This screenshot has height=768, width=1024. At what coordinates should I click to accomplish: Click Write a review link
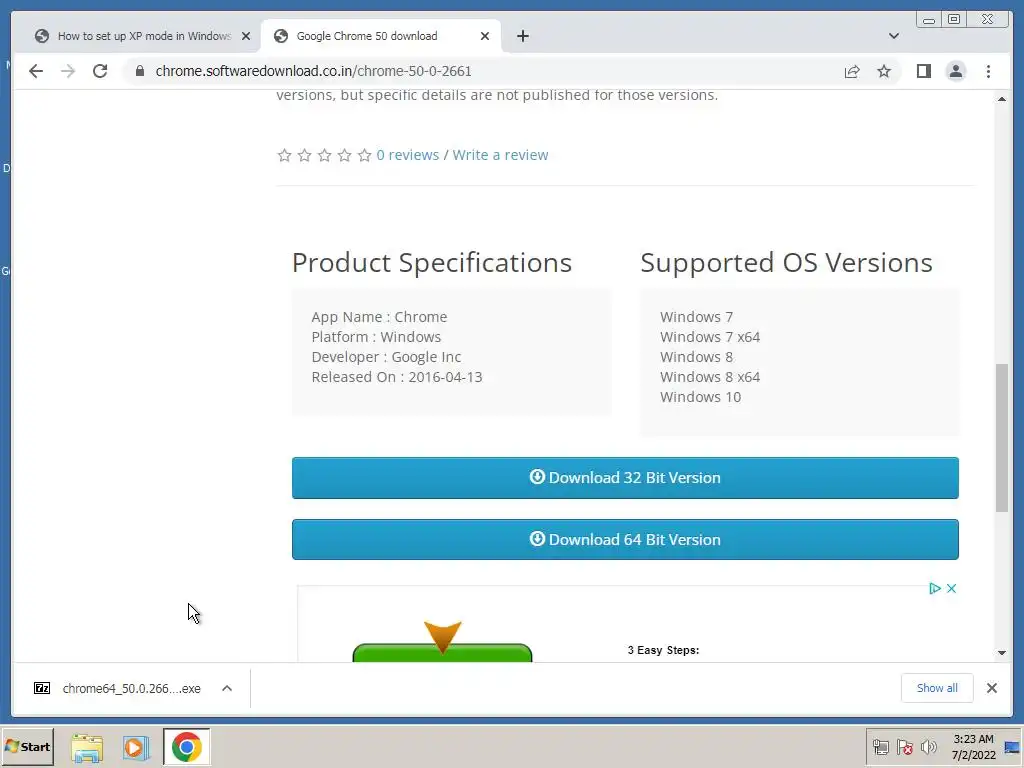500,155
